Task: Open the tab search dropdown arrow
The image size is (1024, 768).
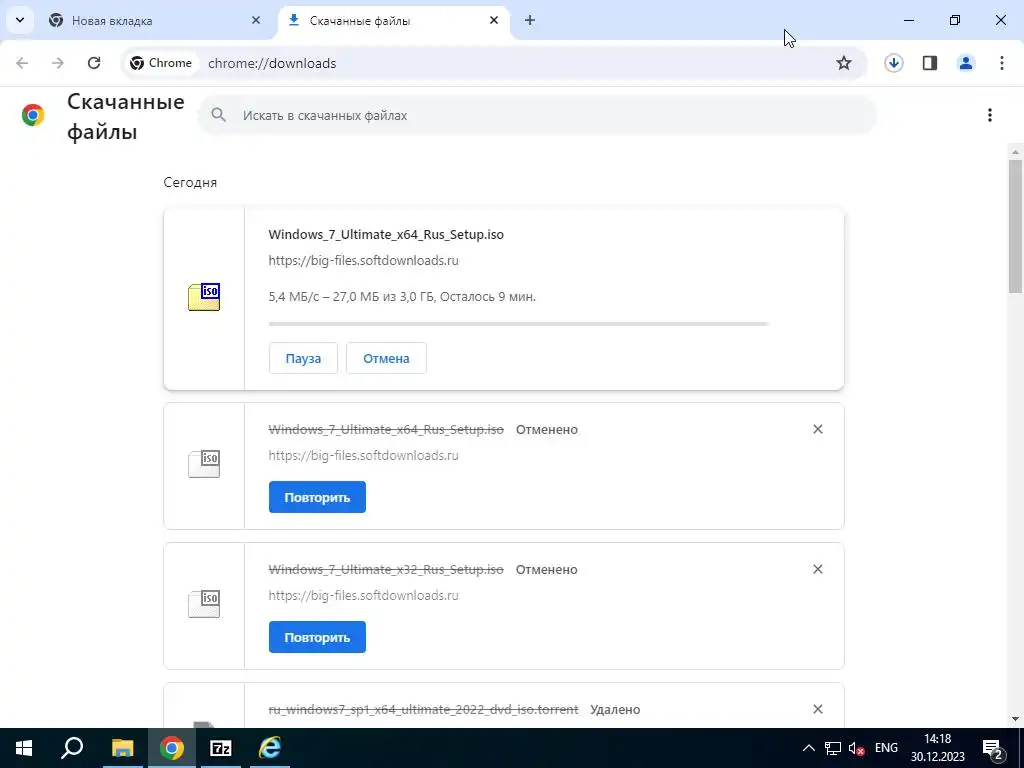Action: (20, 20)
